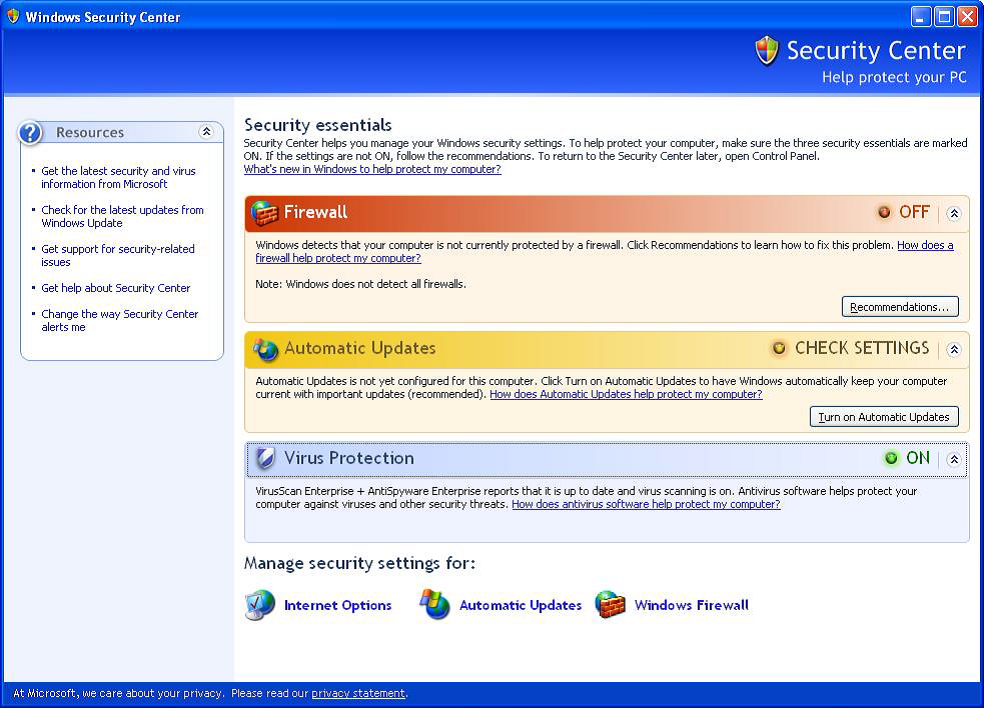The width and height of the screenshot is (984, 708).
Task: Open How does antivirus software help link
Action: [x=646, y=504]
